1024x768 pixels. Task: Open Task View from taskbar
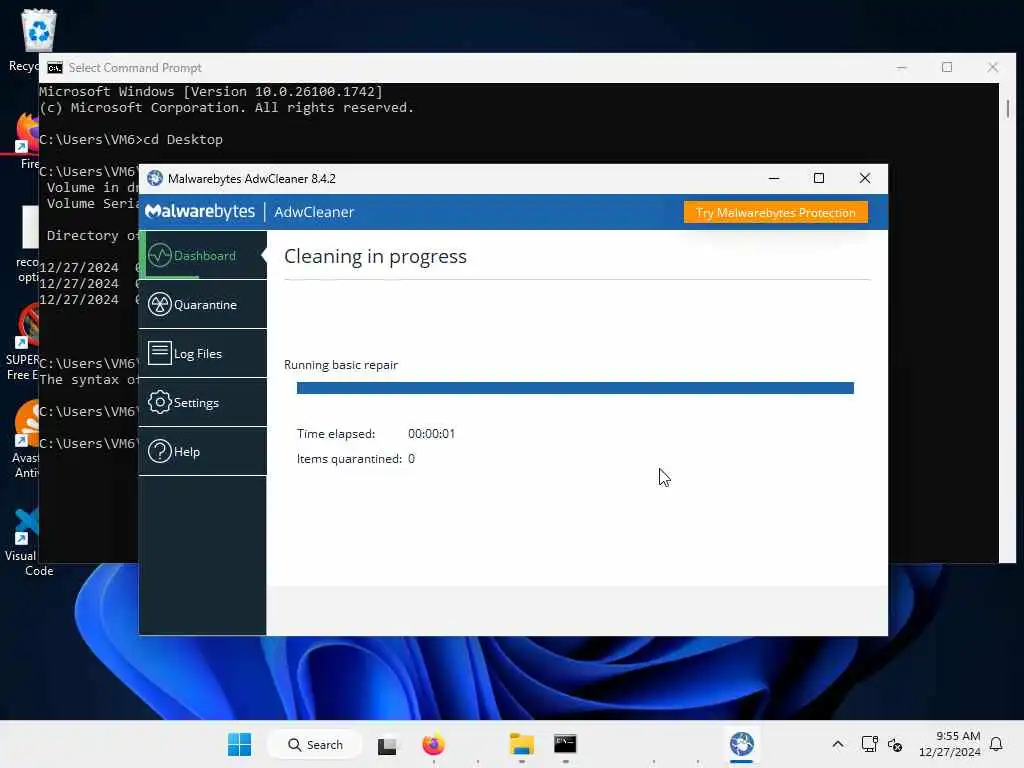[x=387, y=745]
